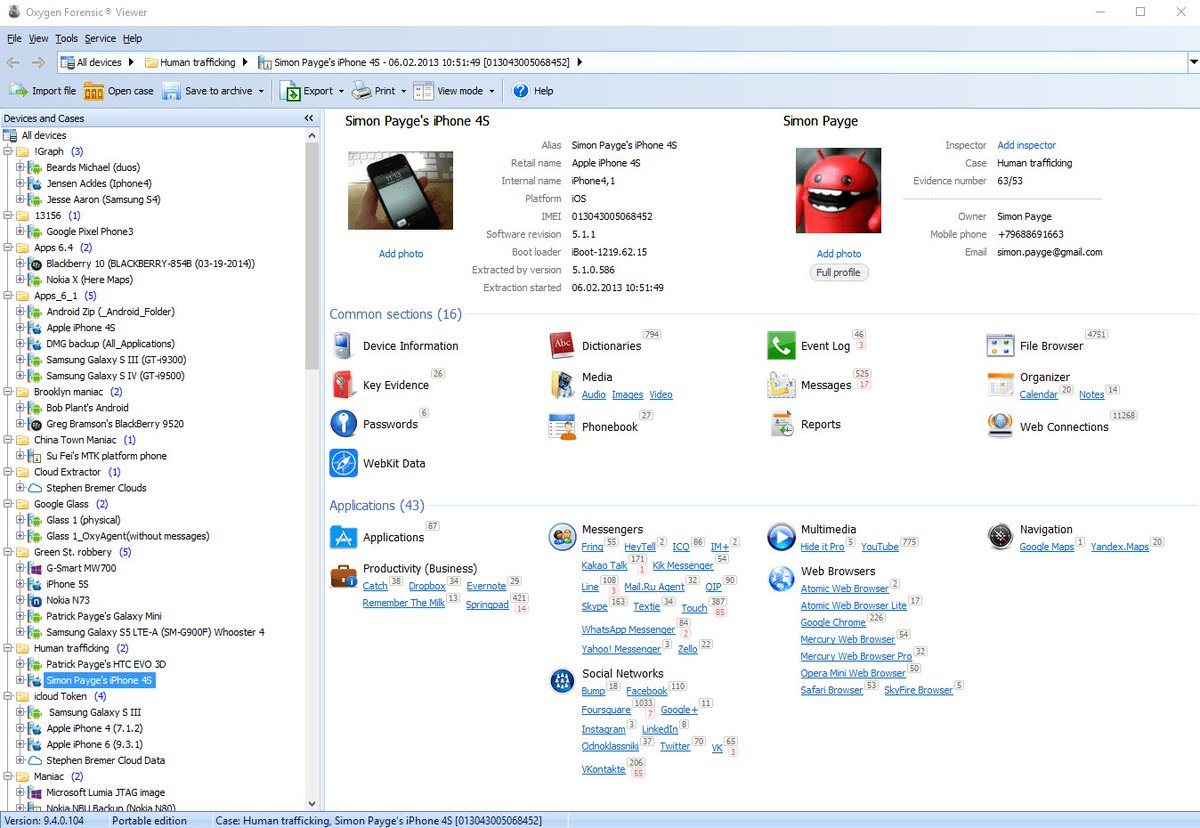Expand the Nokia N73 node
Image resolution: width=1200 pixels, height=828 pixels.
[x=20, y=600]
